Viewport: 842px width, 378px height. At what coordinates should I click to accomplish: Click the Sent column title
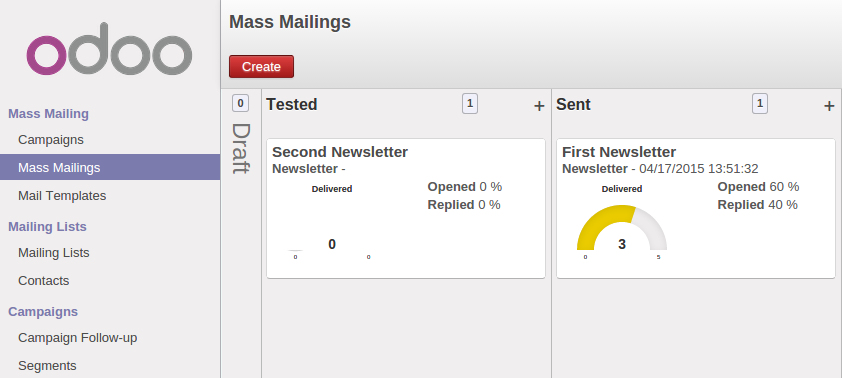point(574,104)
